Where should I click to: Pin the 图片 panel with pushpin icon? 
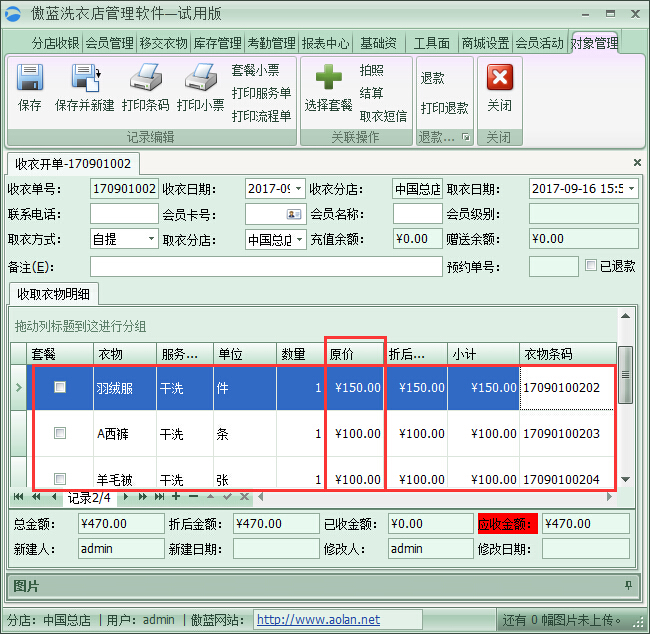(x=628, y=585)
